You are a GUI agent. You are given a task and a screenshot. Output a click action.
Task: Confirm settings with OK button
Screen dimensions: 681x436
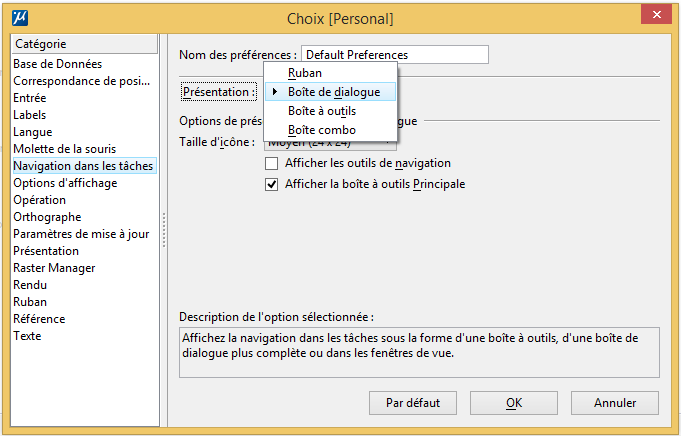pos(514,403)
